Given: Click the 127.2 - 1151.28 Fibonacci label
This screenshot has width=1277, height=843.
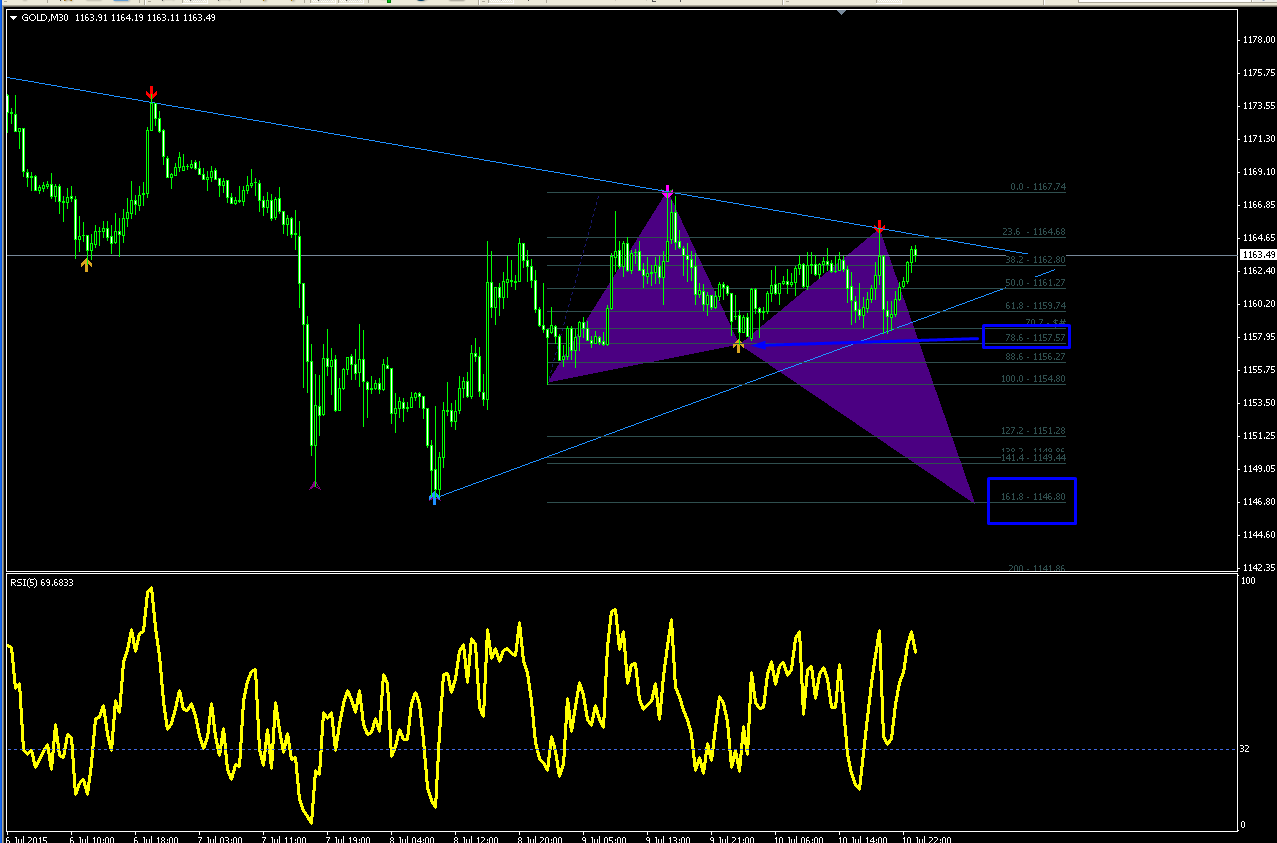Looking at the screenshot, I should tap(1033, 431).
